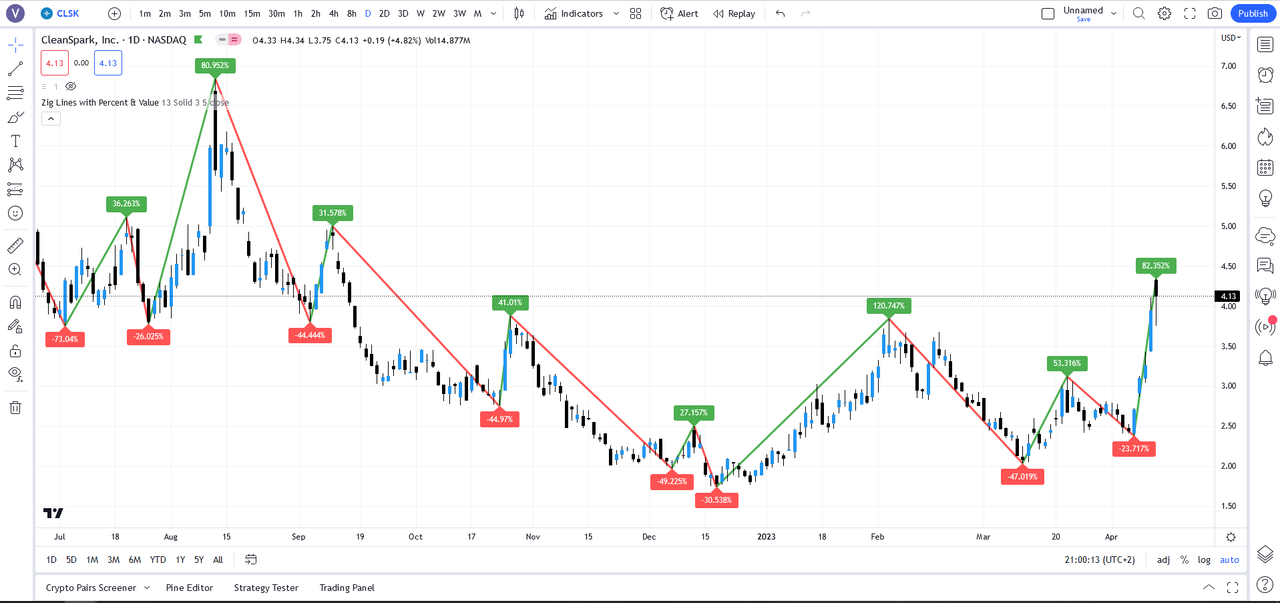Start bar Replay mode
The width and height of the screenshot is (1280, 603).
734,13
